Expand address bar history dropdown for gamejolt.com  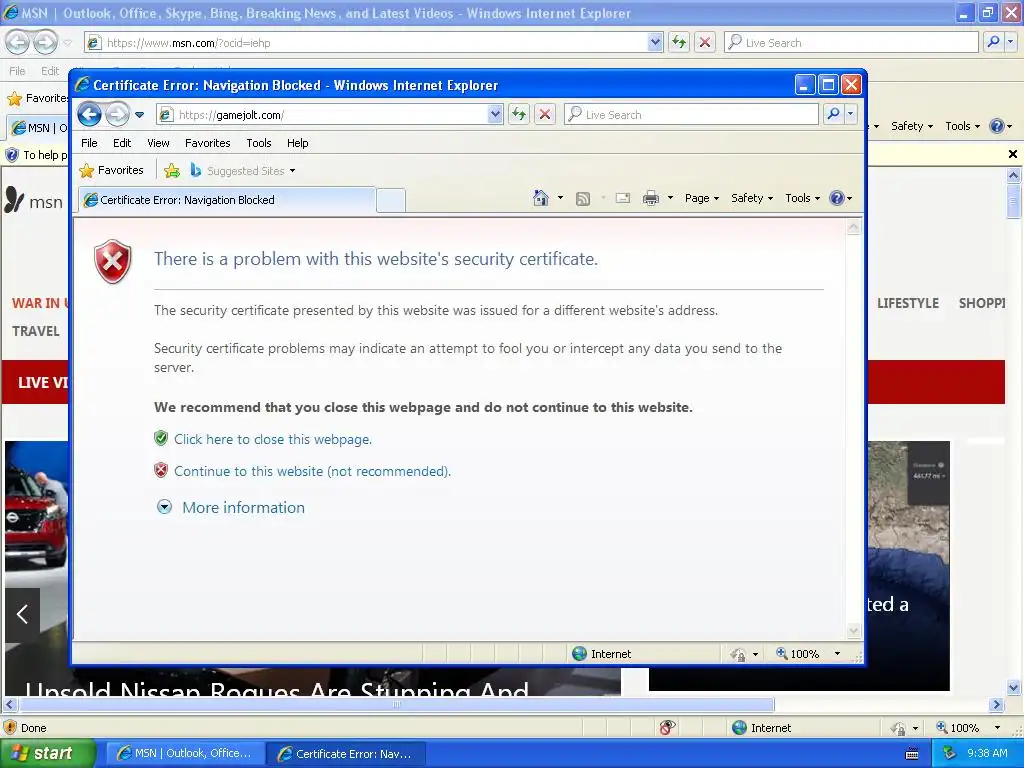(x=495, y=115)
